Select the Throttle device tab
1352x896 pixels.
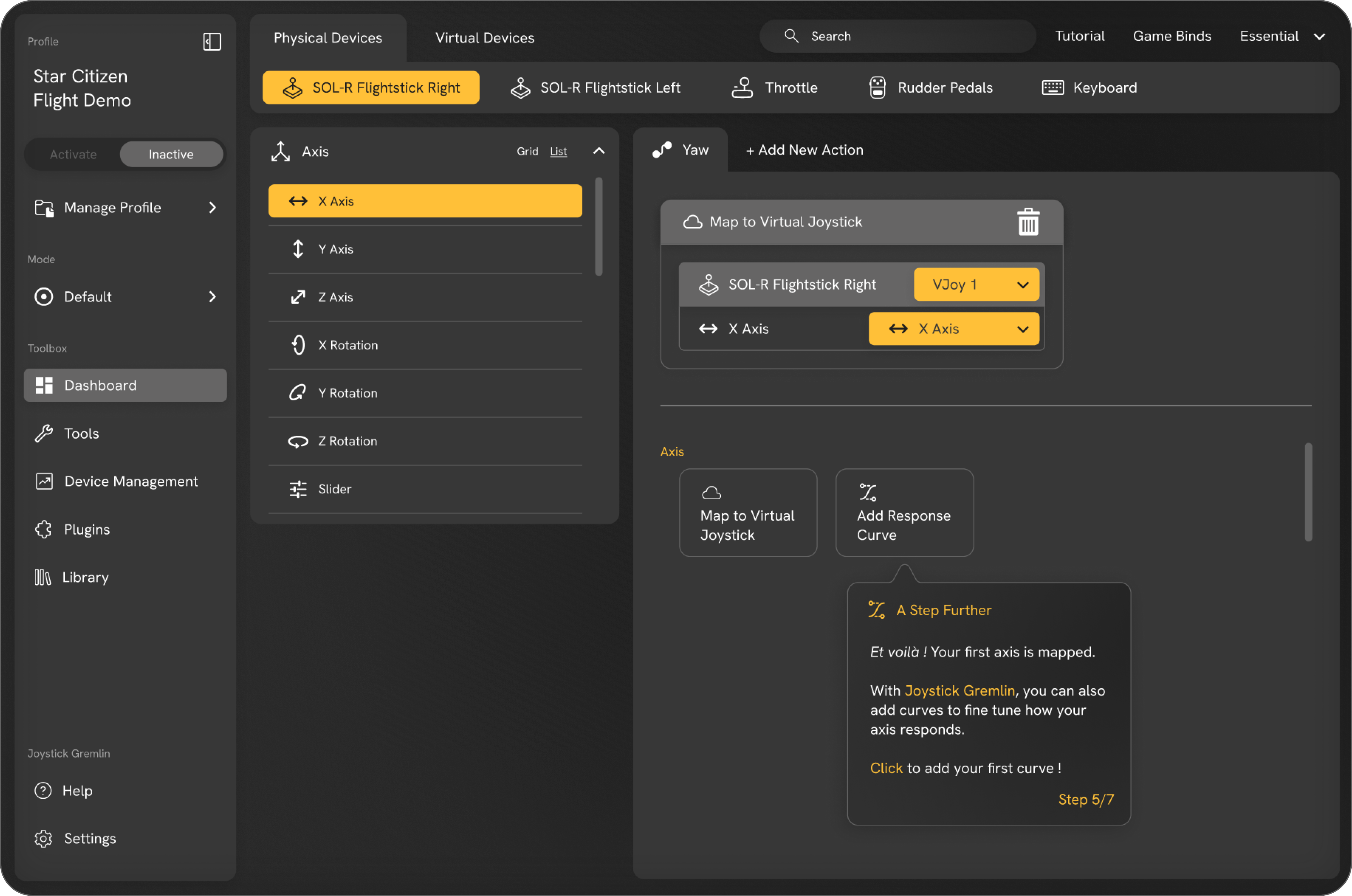coord(774,87)
